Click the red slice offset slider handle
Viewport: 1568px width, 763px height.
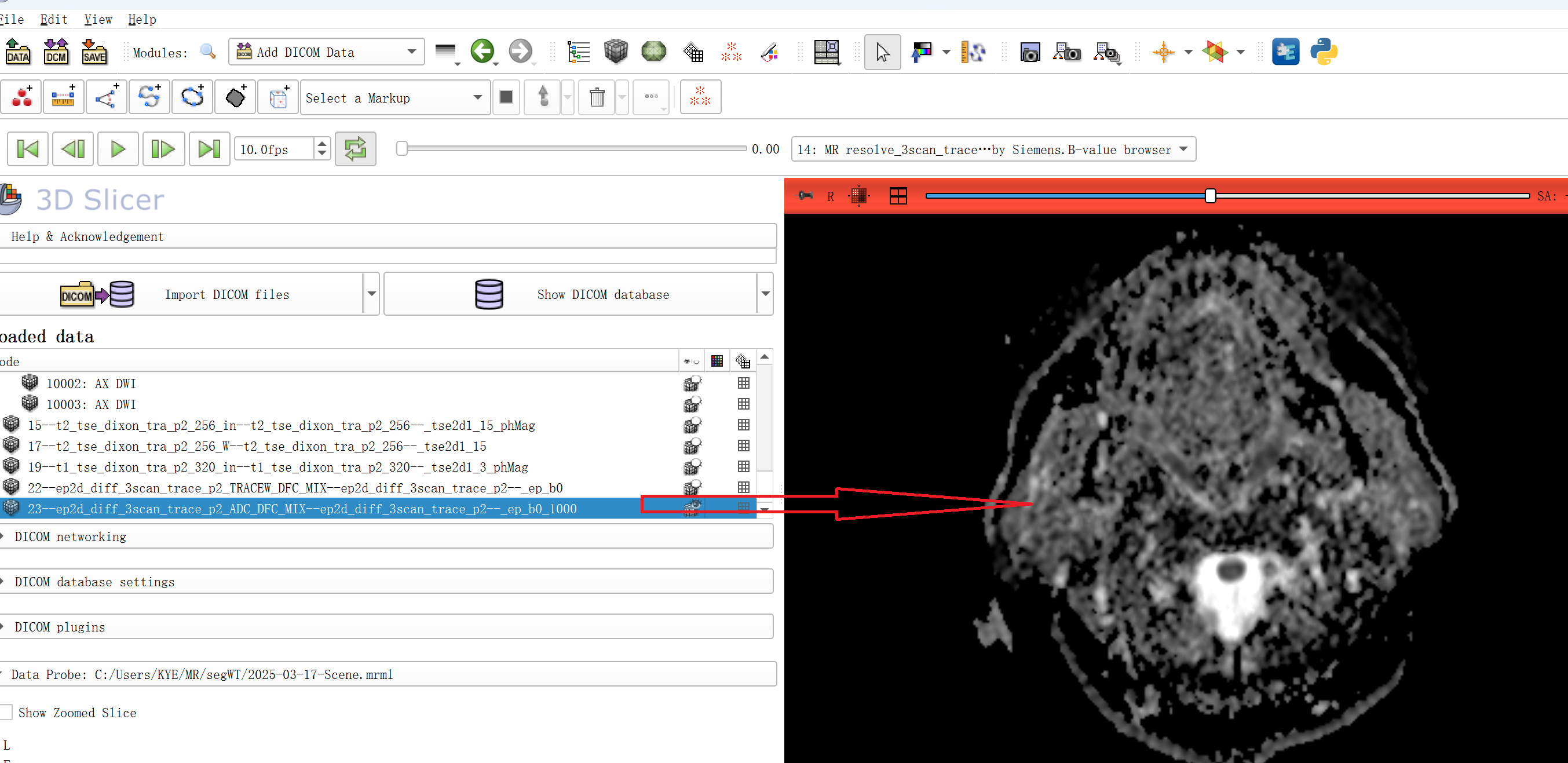(1210, 195)
